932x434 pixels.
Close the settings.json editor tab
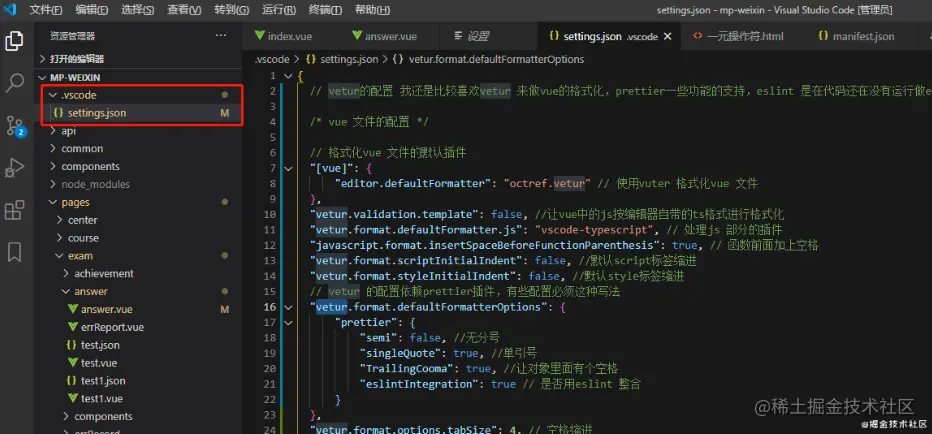(x=667, y=36)
